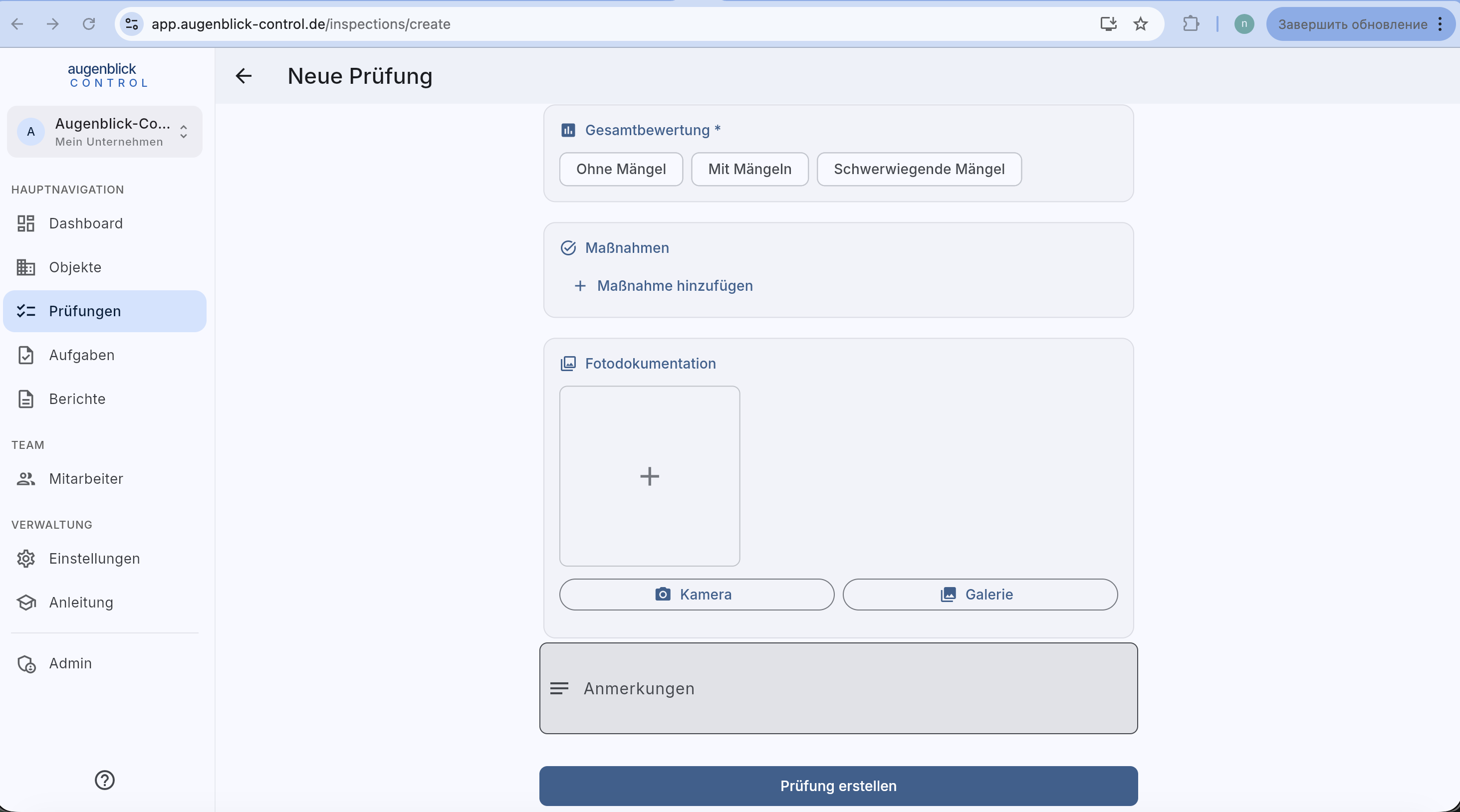Select the Ohne Mängel rating

(x=621, y=169)
